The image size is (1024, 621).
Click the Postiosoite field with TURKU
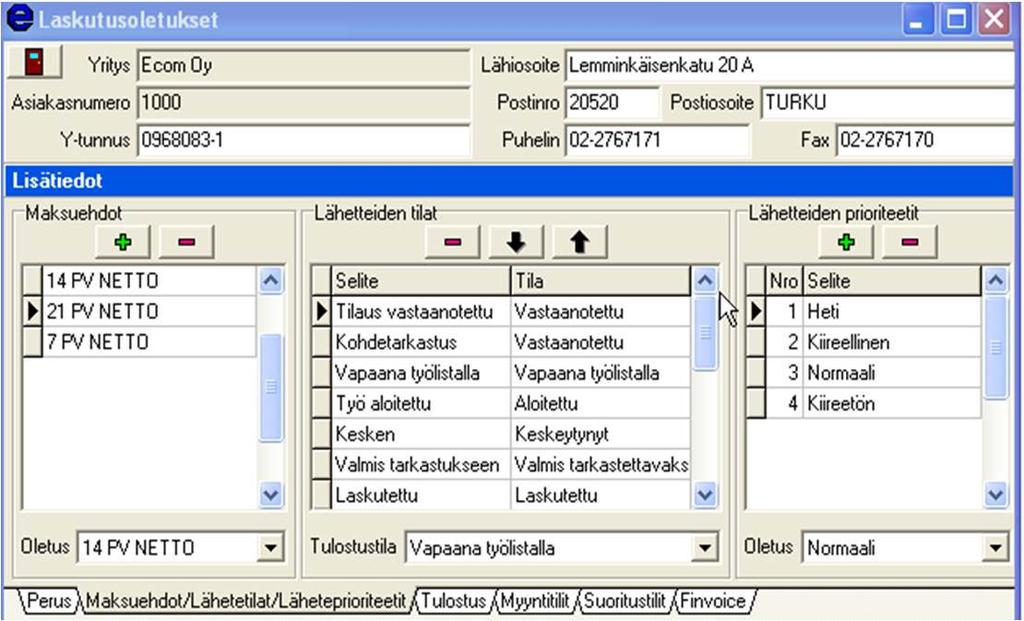click(887, 103)
